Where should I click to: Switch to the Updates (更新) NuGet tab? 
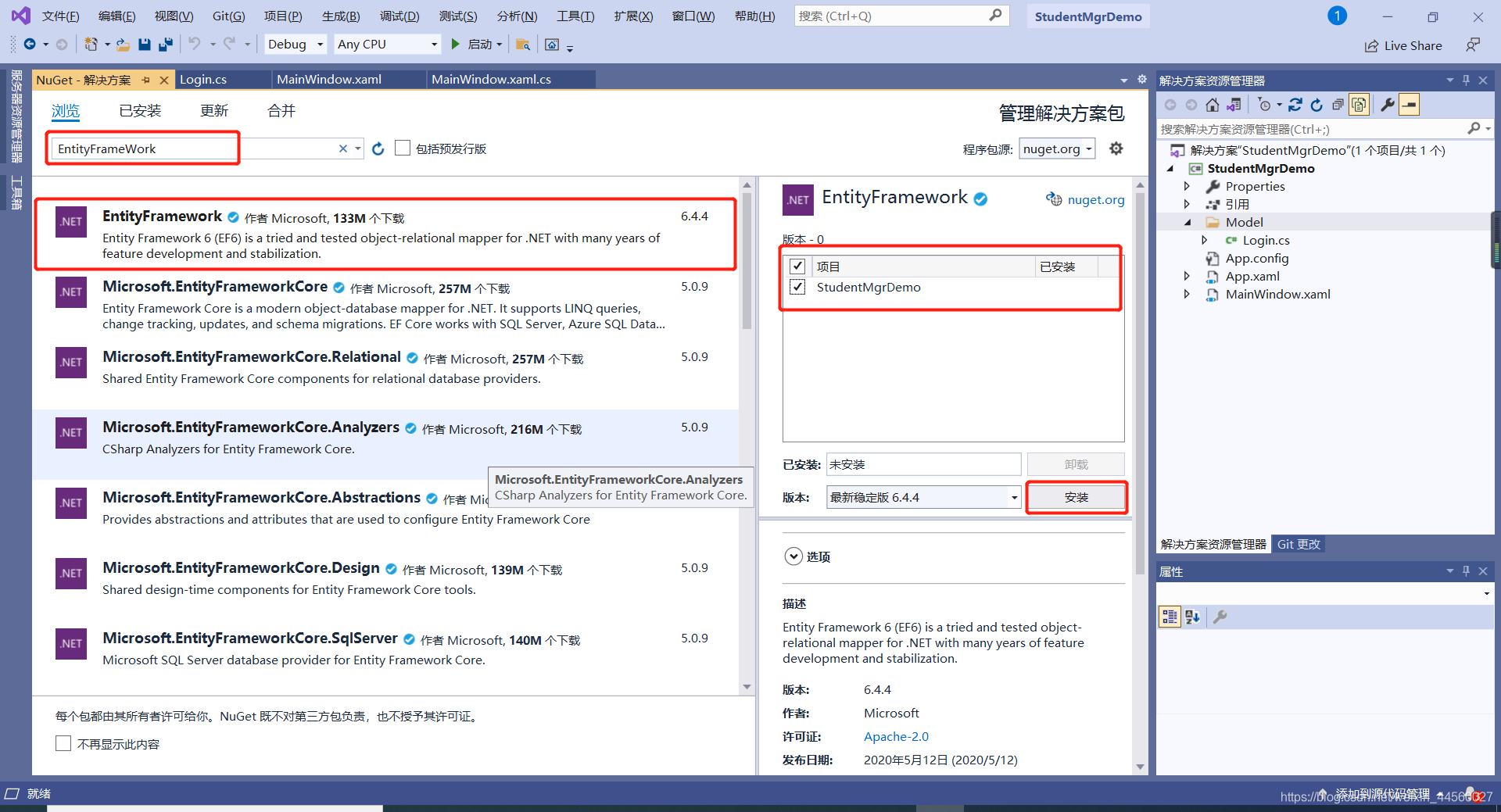pos(214,111)
